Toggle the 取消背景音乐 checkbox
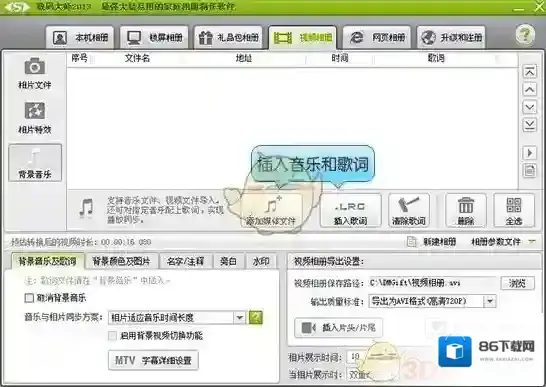The height and width of the screenshot is (387, 546). [29, 298]
